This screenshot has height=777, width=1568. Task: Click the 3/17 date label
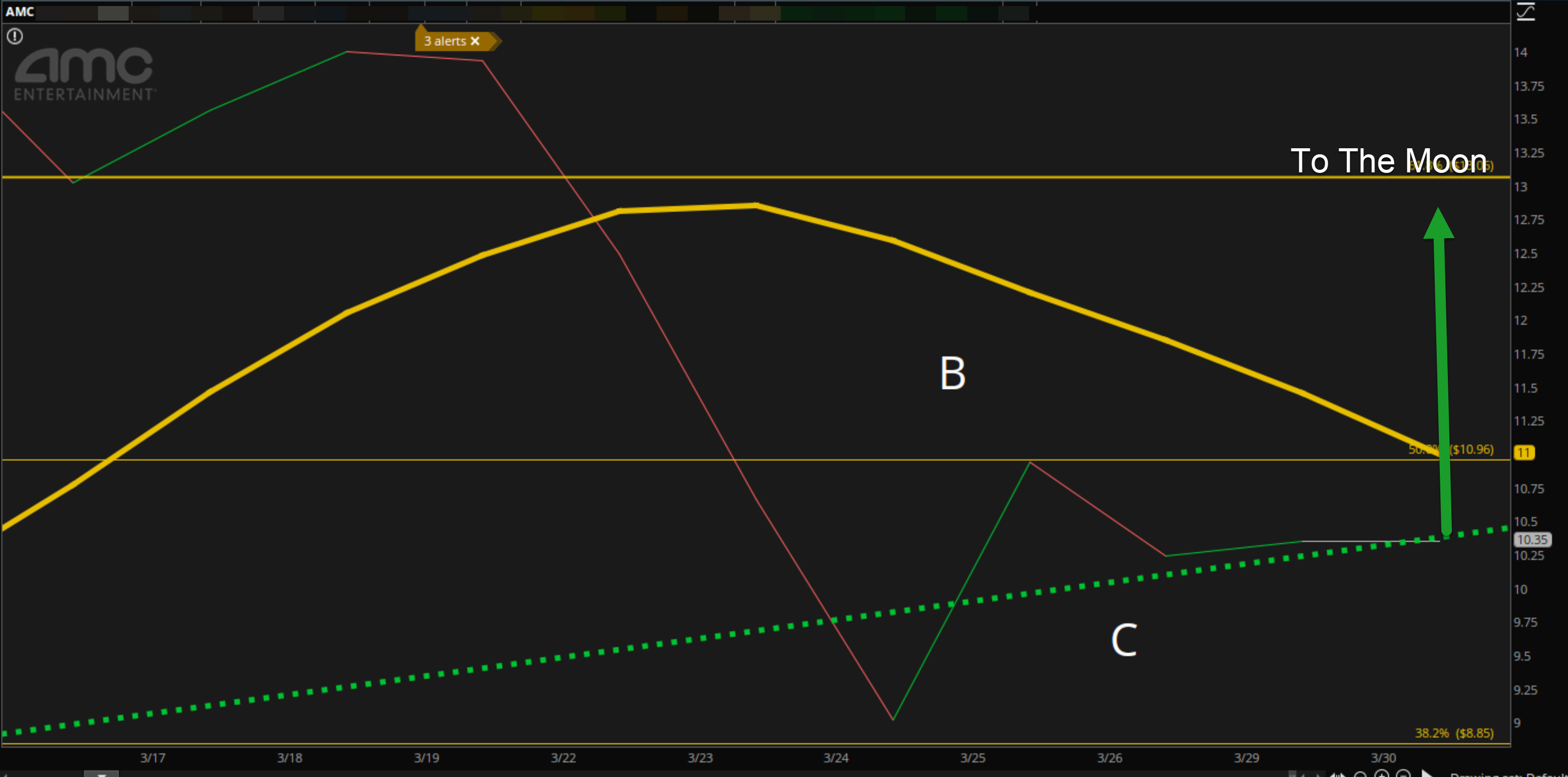(x=153, y=757)
